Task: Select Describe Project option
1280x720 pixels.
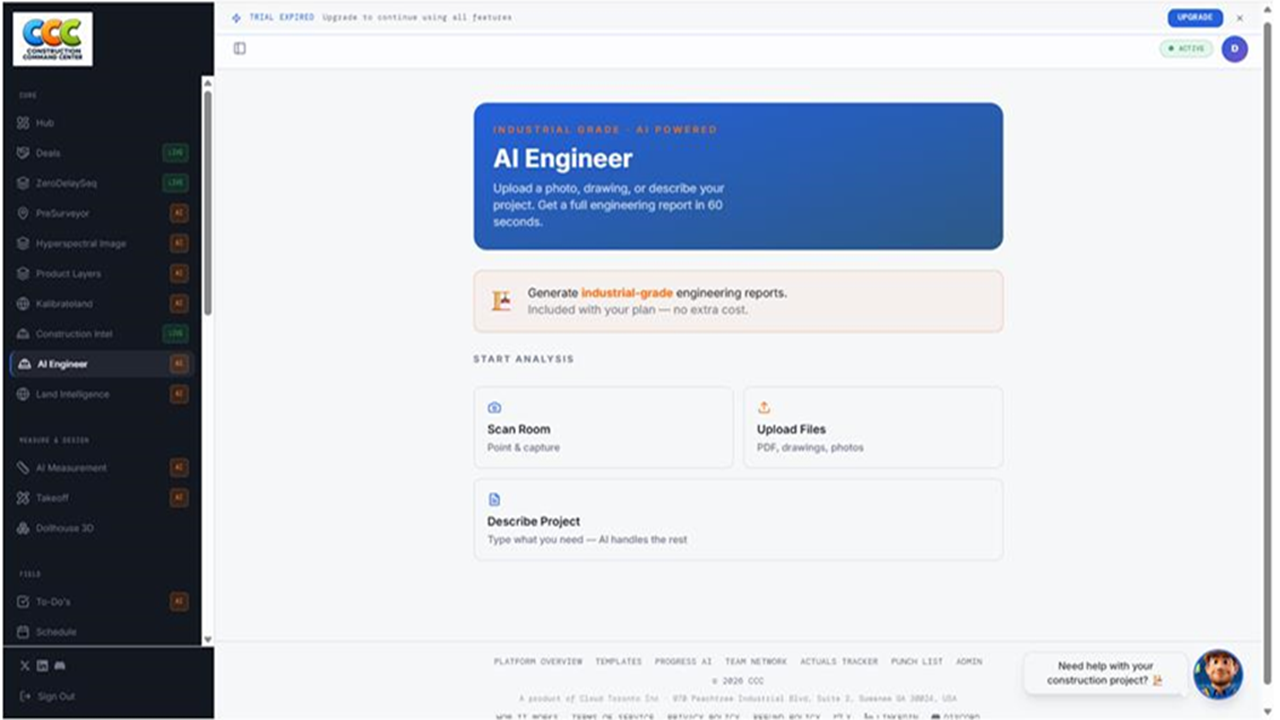Action: 738,519
